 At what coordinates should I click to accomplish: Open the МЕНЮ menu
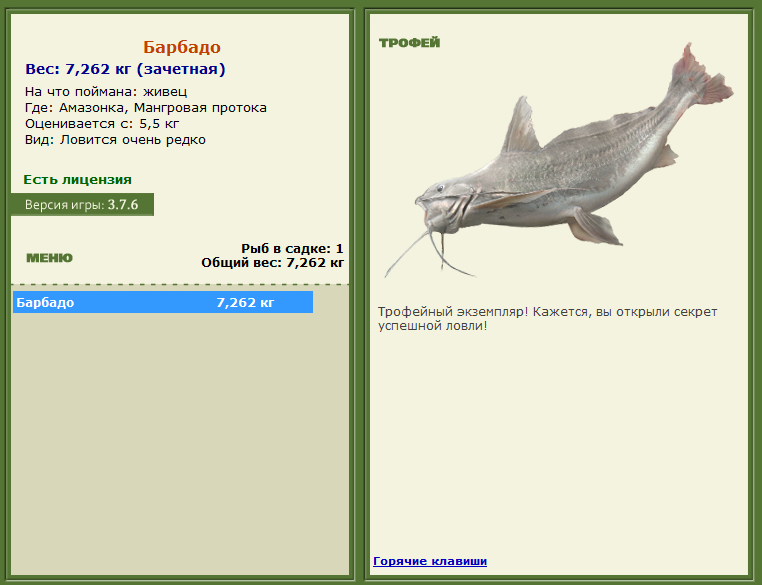pos(49,258)
